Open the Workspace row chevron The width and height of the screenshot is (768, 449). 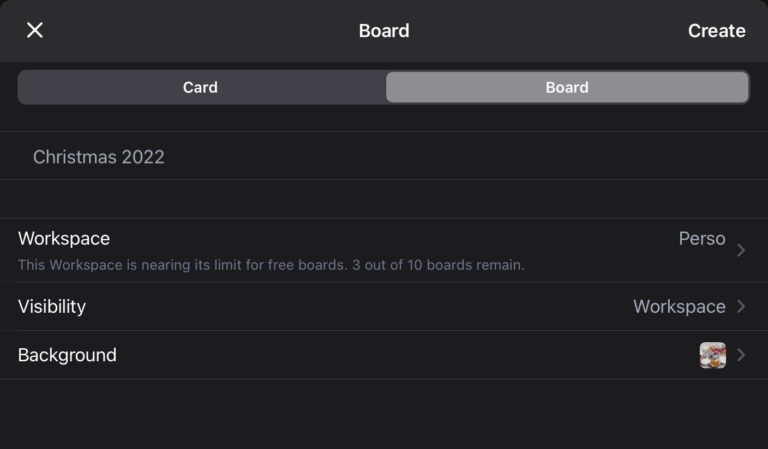click(x=741, y=250)
